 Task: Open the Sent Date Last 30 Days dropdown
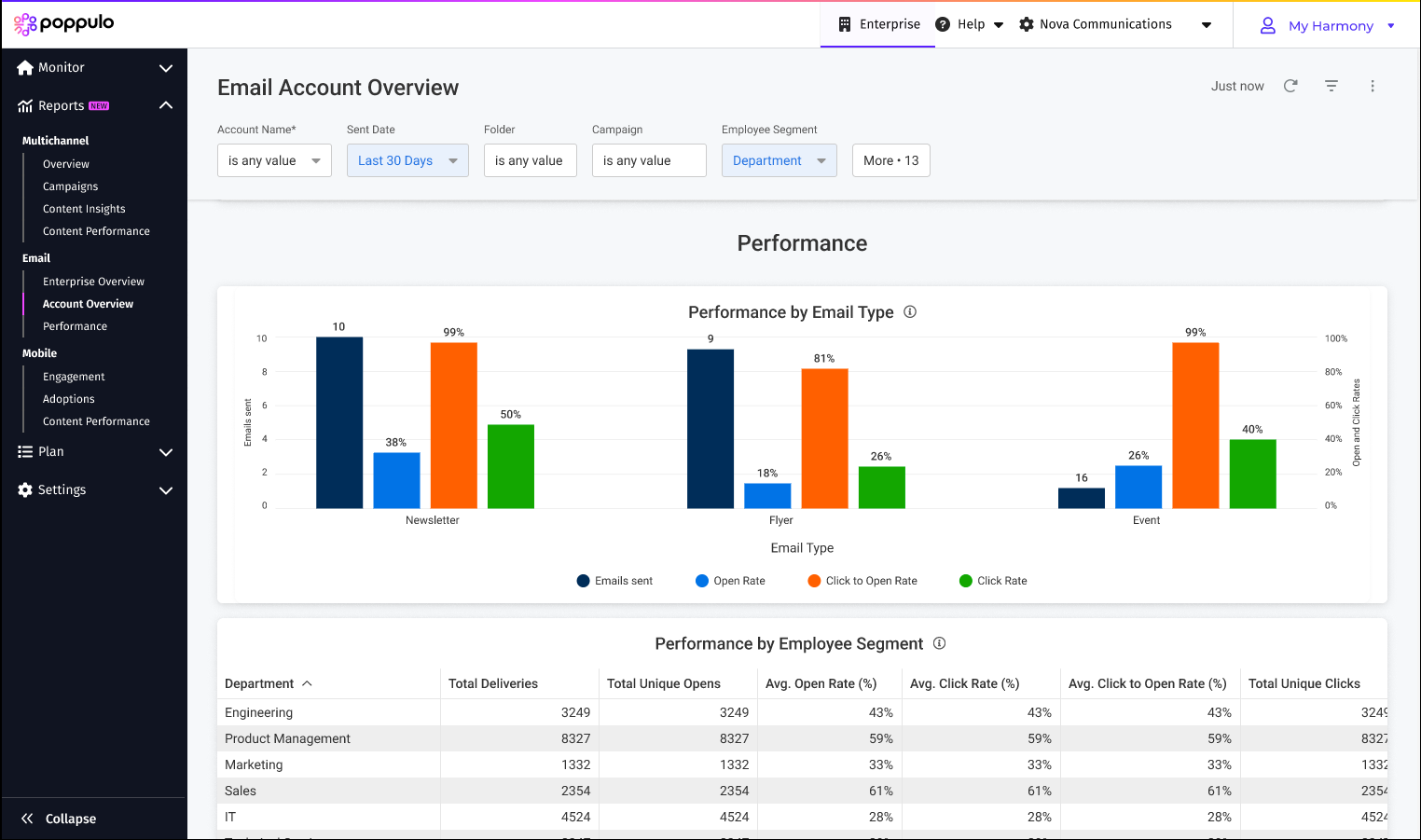point(407,160)
